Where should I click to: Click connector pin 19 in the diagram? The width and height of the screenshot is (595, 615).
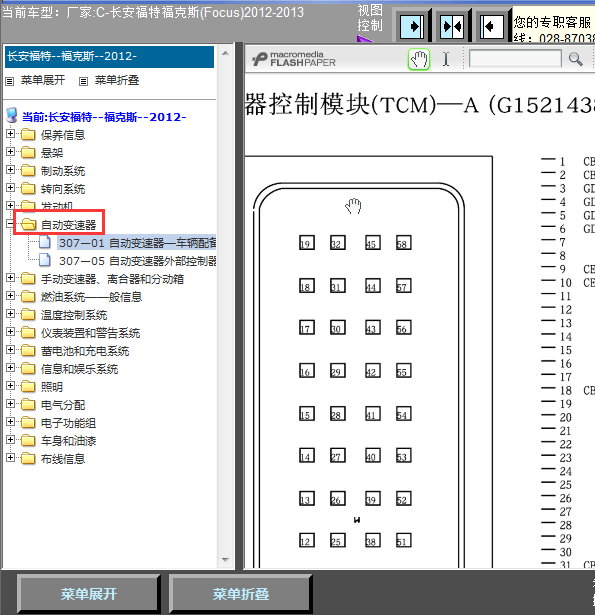click(x=306, y=243)
